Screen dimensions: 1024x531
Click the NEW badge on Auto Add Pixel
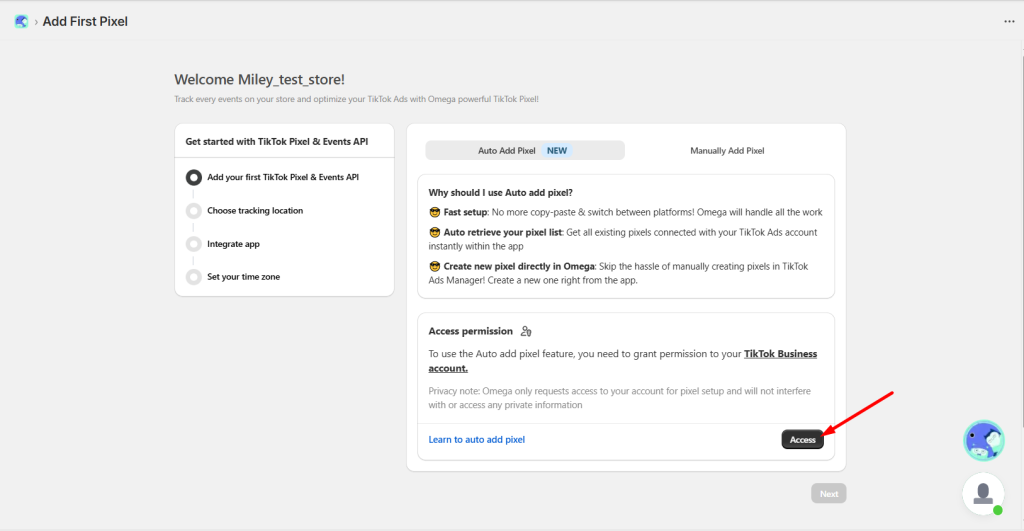point(557,150)
